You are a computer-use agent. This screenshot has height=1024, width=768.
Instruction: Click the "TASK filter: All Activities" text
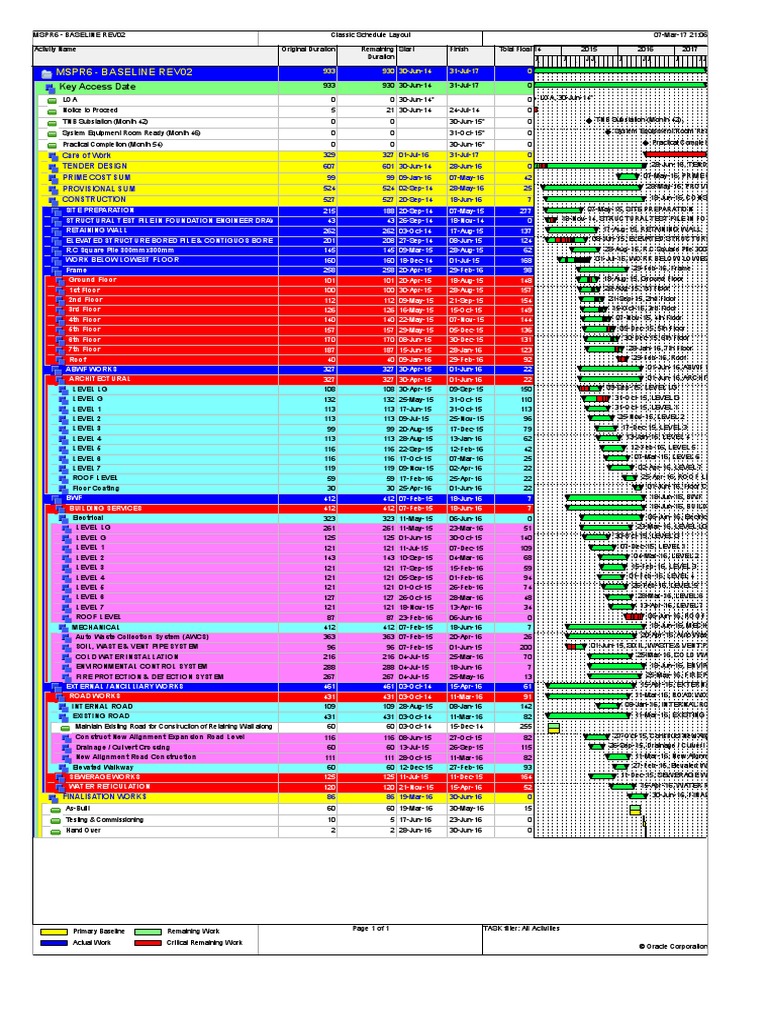point(521,929)
